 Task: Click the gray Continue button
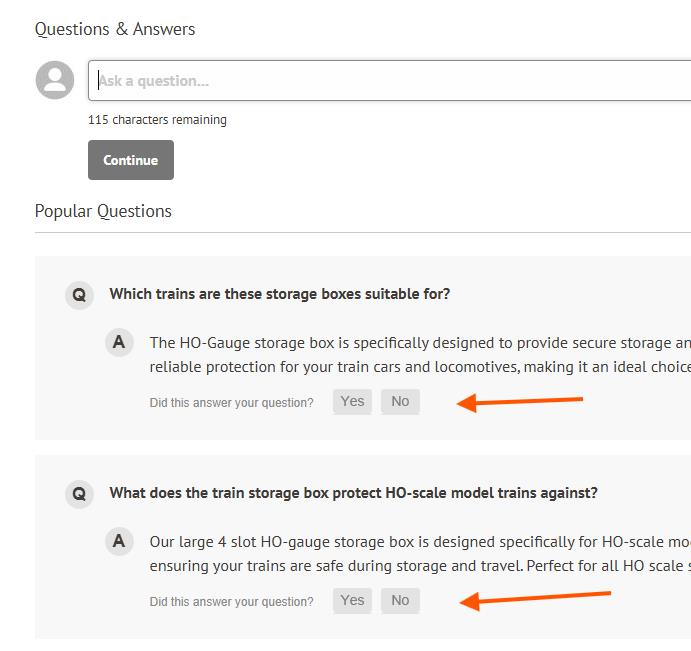click(x=131, y=160)
